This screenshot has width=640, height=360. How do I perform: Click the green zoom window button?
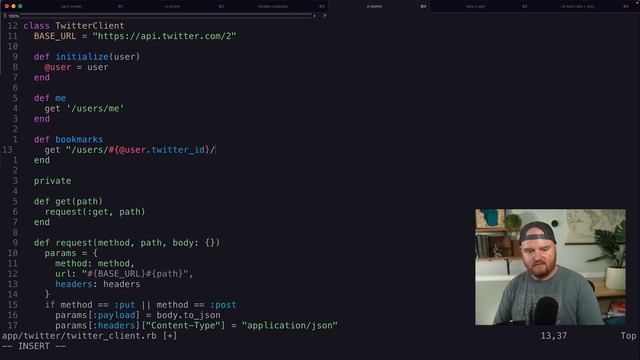(x=20, y=6)
